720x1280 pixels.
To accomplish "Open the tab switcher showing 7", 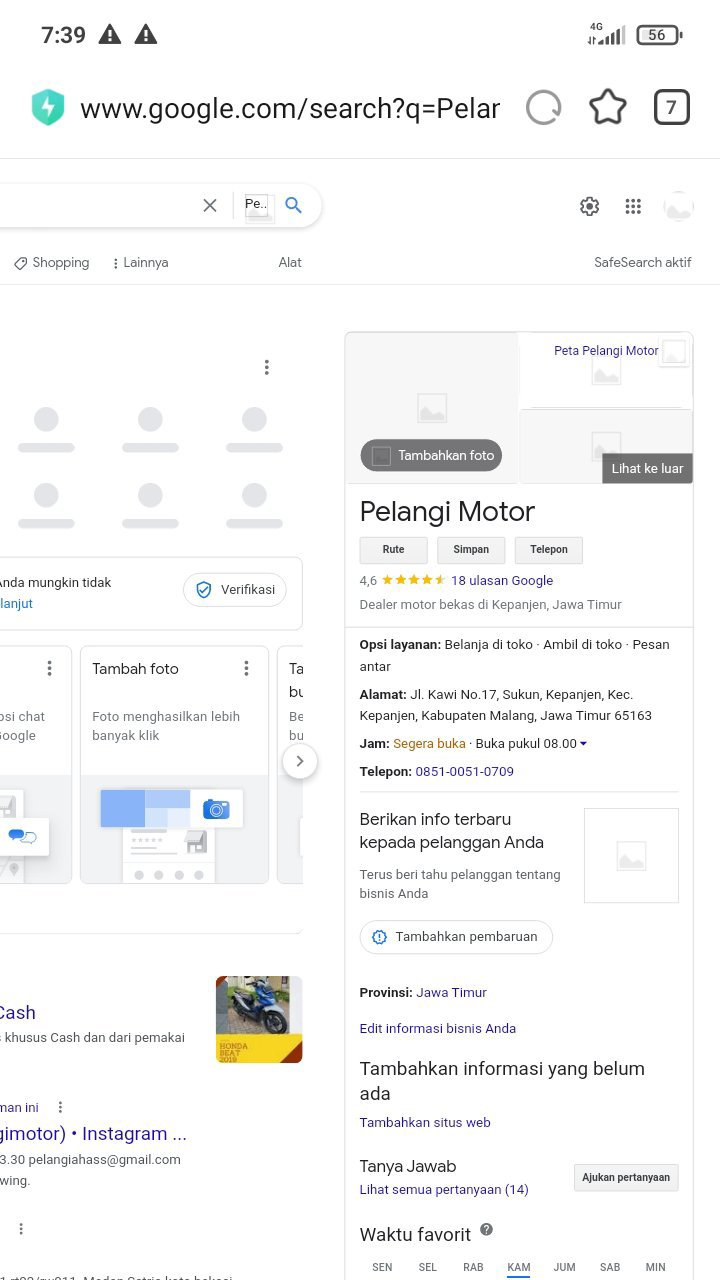I will click(671, 108).
